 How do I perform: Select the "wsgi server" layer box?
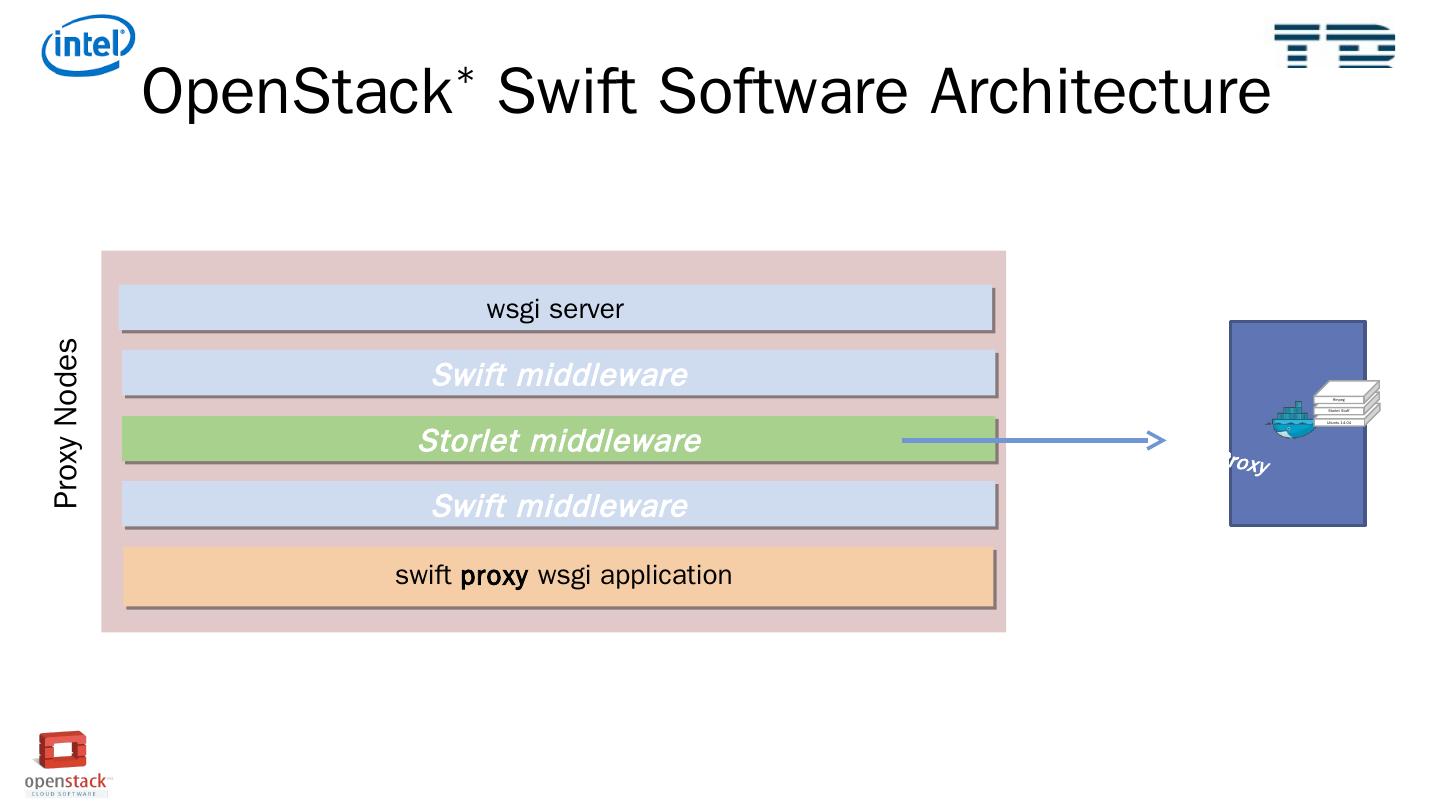(x=556, y=309)
